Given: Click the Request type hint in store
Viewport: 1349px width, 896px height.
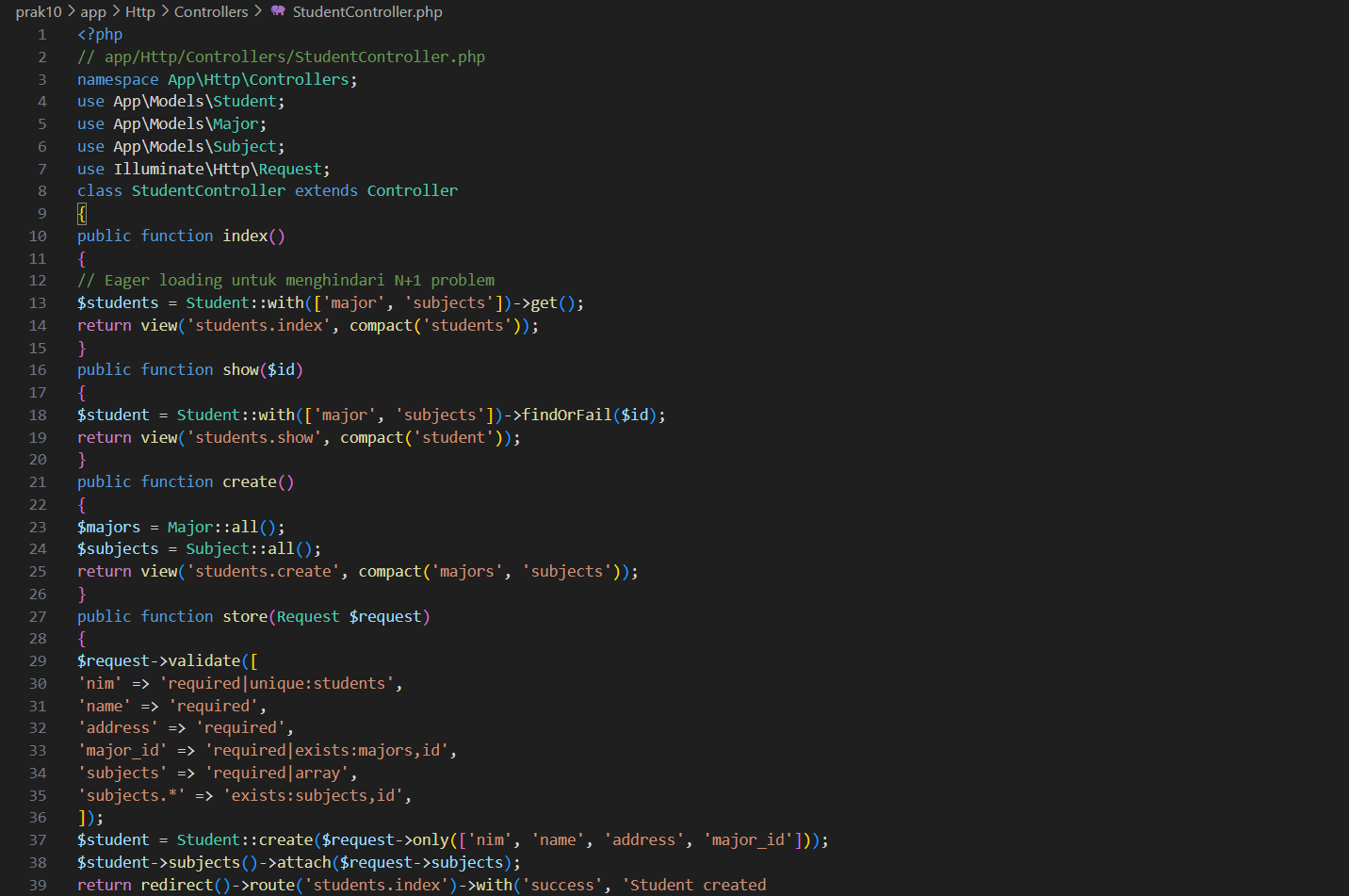Looking at the screenshot, I should click(x=307, y=617).
